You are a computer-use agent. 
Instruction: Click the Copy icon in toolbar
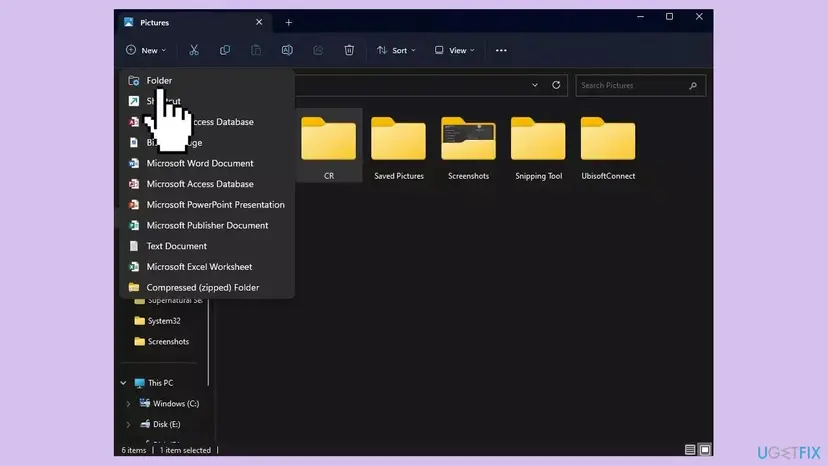(x=225, y=50)
